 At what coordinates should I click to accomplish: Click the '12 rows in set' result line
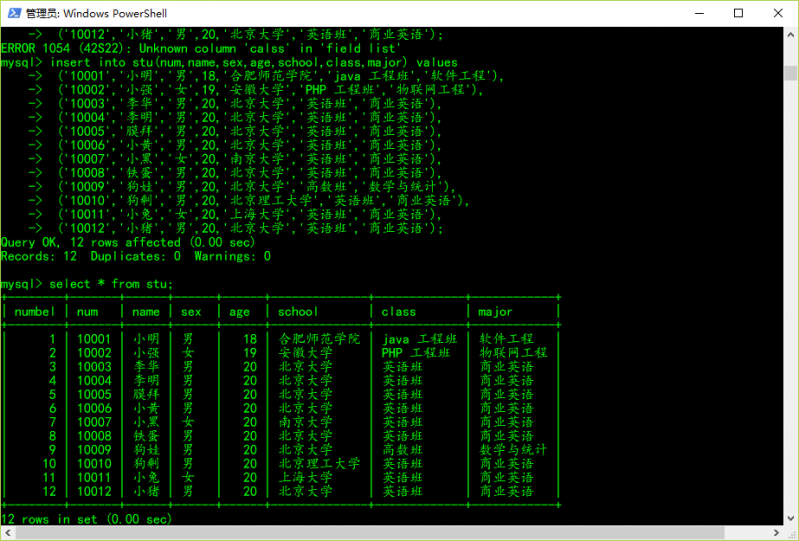(x=86, y=519)
